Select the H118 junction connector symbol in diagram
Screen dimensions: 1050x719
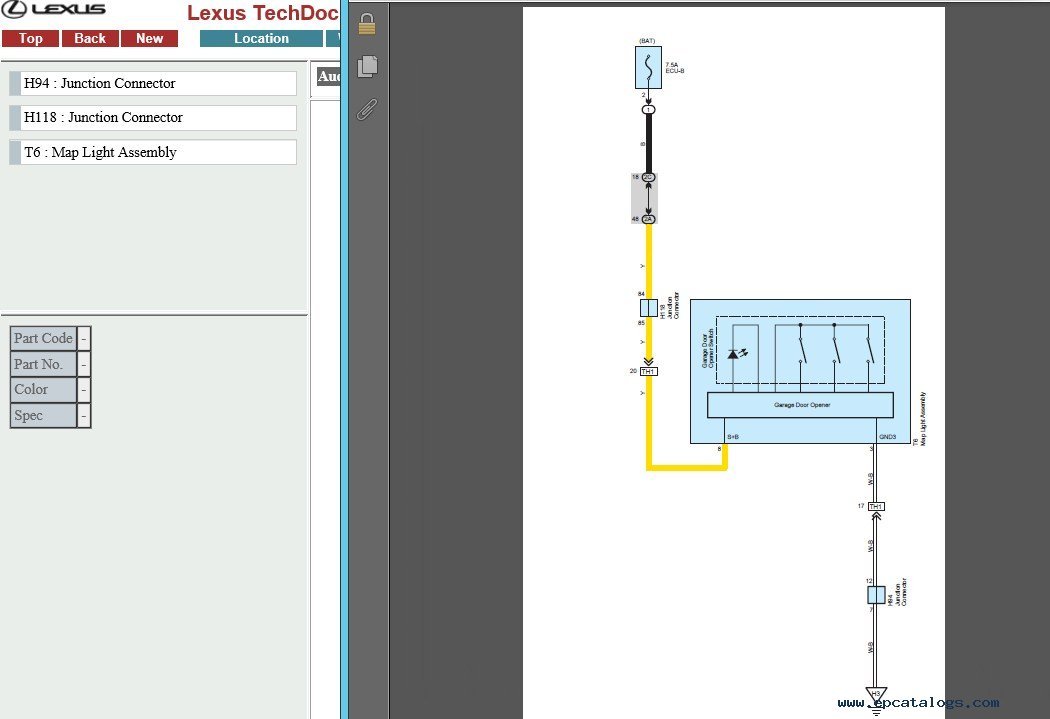click(x=648, y=308)
